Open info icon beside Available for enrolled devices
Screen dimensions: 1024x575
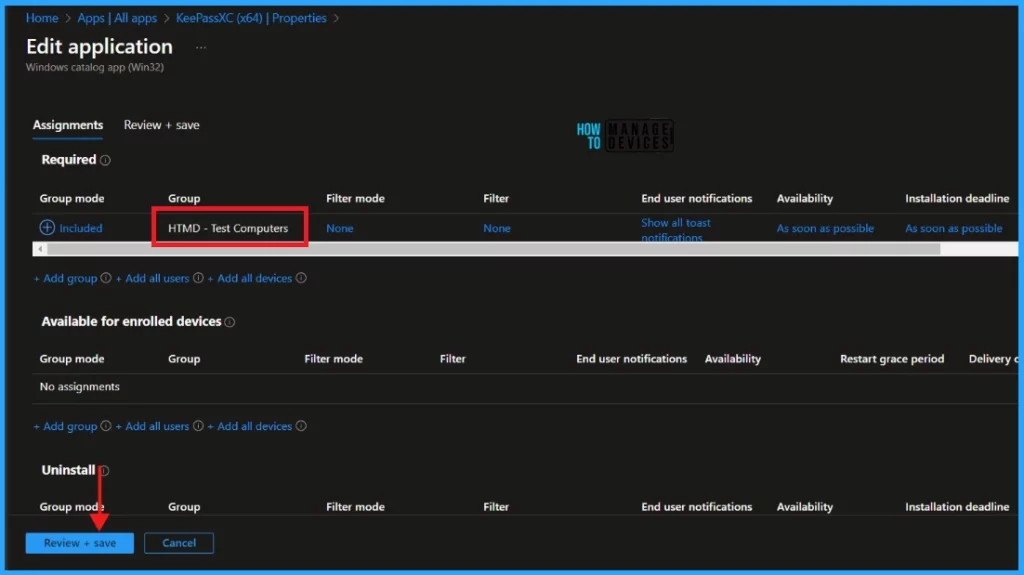pos(229,321)
